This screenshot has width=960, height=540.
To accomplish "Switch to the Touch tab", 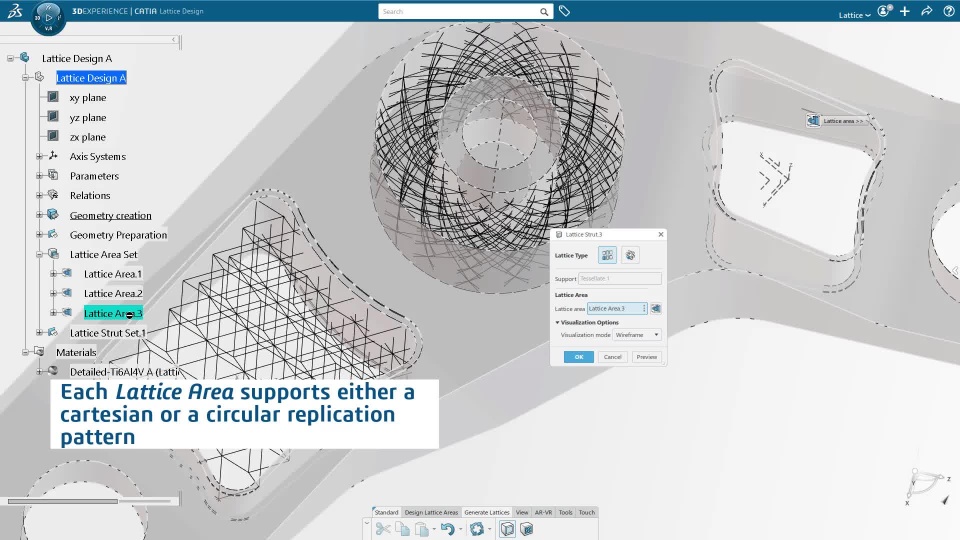I will 587,512.
